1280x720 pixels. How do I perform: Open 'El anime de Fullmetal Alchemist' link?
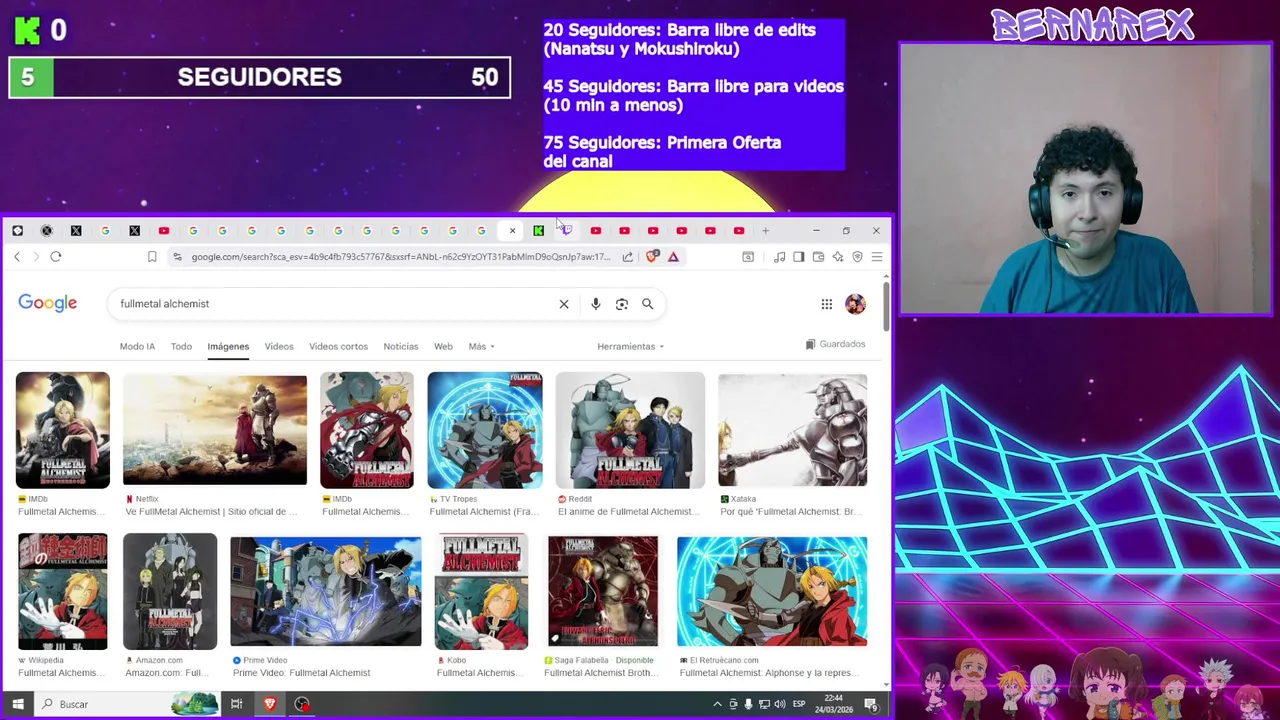(x=627, y=512)
